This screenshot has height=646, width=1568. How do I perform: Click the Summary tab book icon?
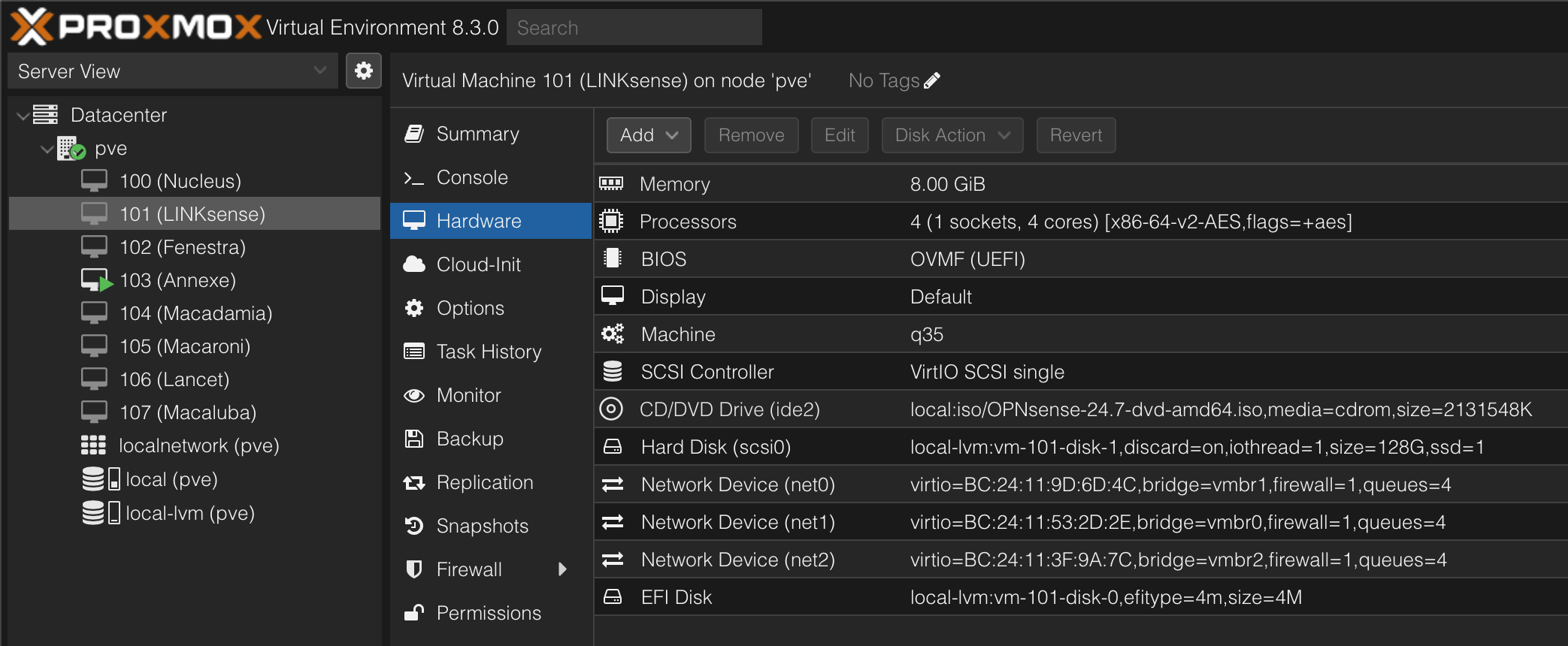414,134
